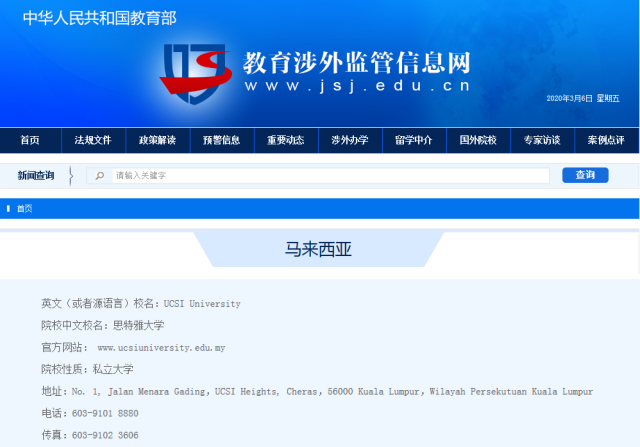This screenshot has width=640, height=447.
Task: Click the 中华人民共和国教育部 header text
Action: (x=100, y=18)
